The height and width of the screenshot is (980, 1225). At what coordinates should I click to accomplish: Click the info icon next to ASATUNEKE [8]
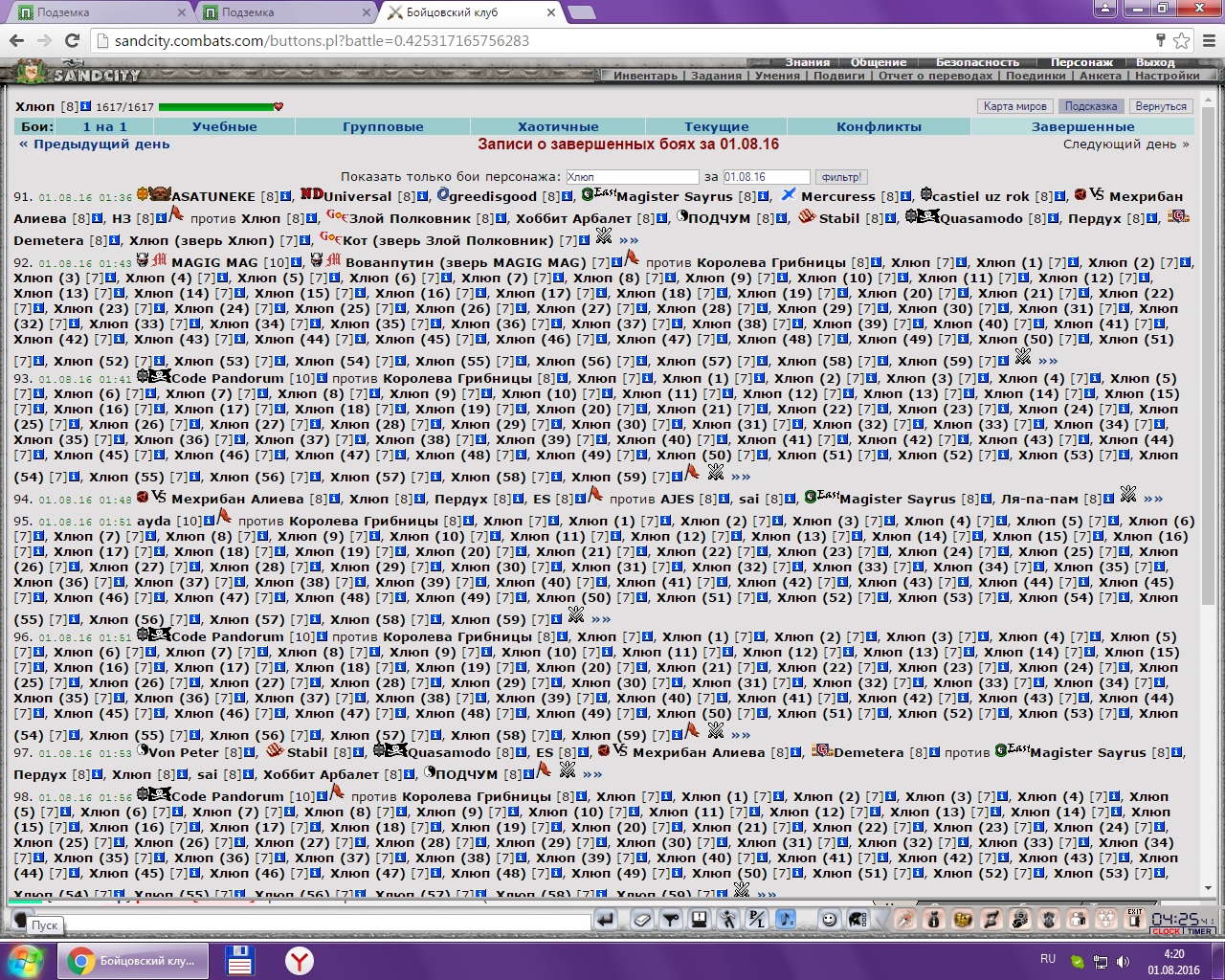pyautogui.click(x=286, y=196)
